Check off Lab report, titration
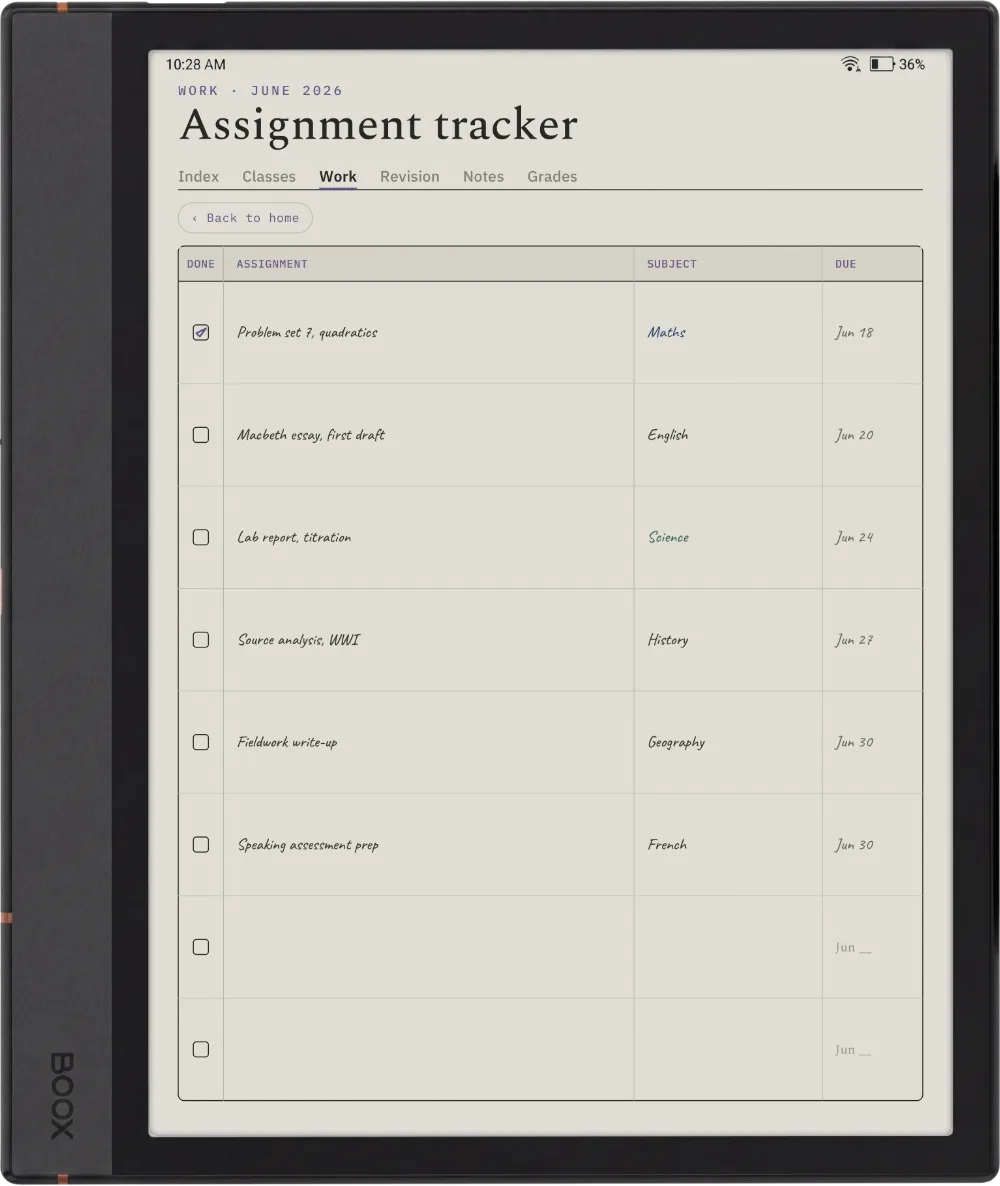Screen dimensions: 1000x1186 click(x=200, y=537)
